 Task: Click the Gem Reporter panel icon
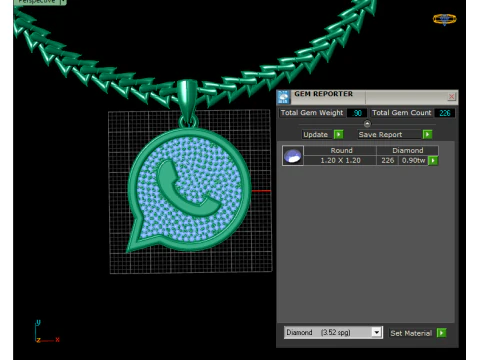[x=284, y=97]
